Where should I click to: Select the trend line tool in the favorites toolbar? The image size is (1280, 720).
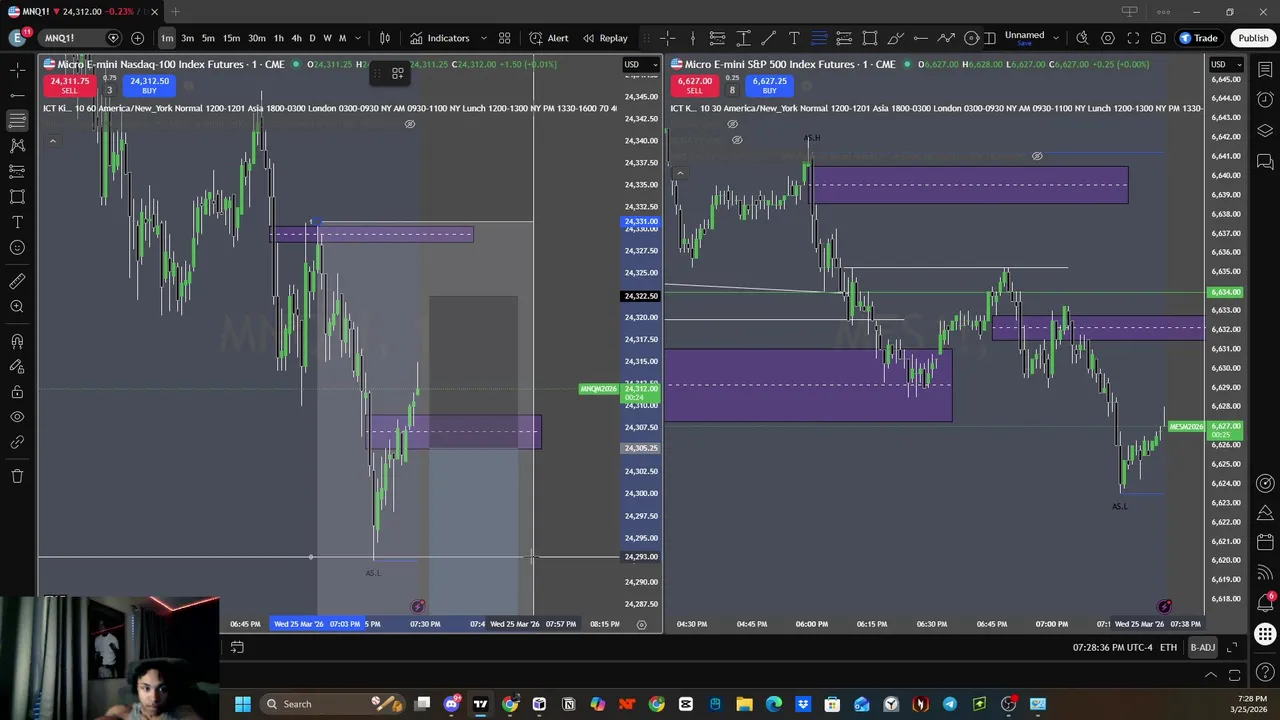tap(768, 38)
